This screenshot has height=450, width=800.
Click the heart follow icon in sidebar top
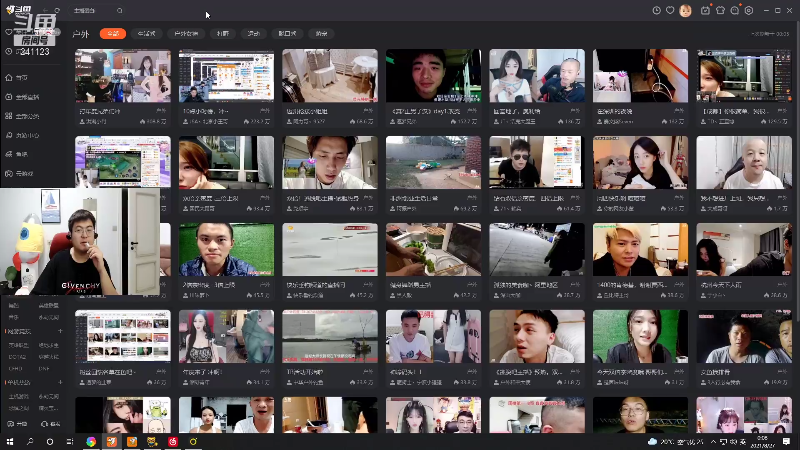click(x=8, y=32)
